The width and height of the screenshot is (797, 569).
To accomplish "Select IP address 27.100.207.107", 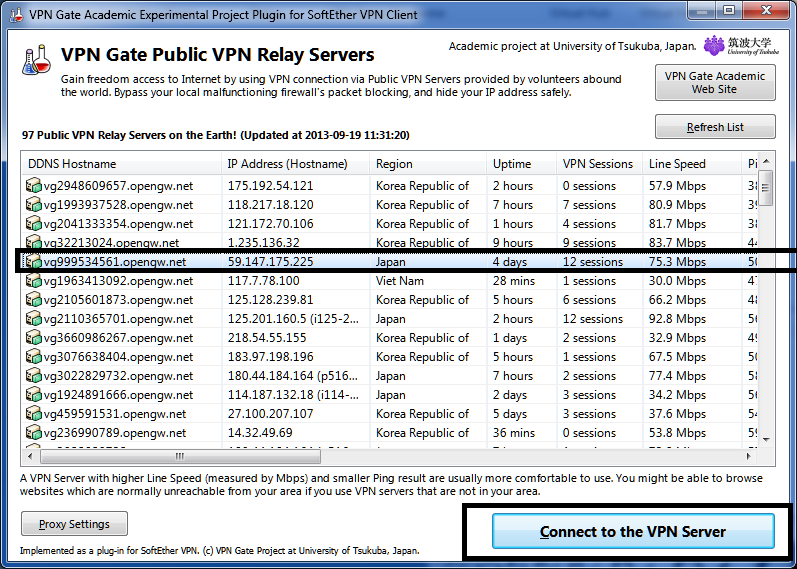I will coord(270,414).
